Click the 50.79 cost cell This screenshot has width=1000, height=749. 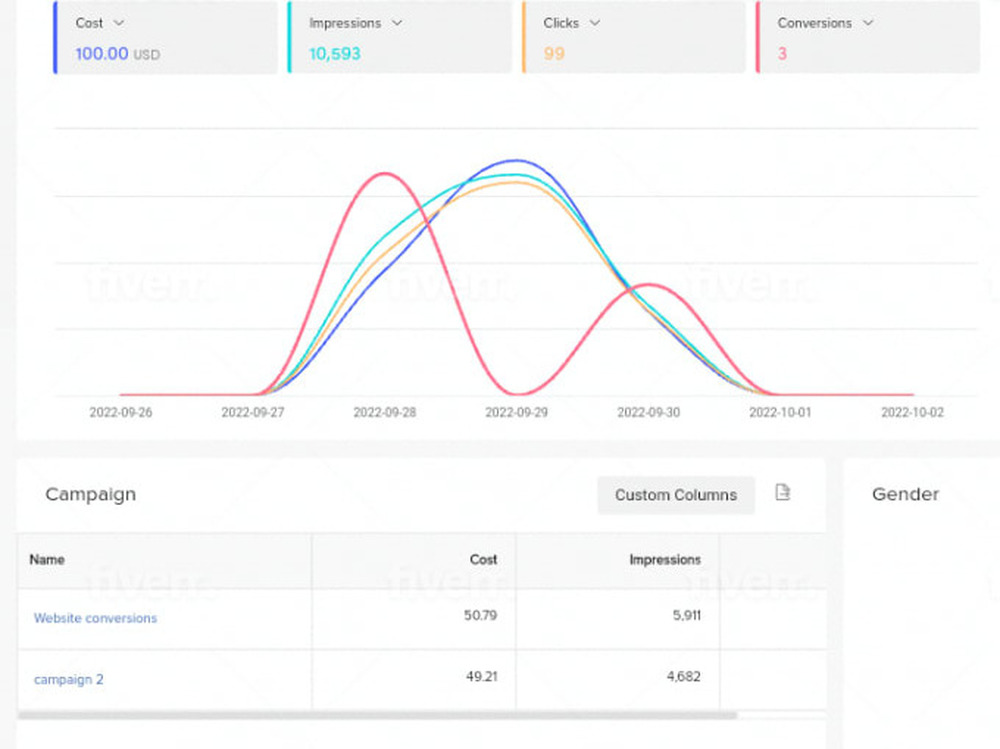point(480,615)
